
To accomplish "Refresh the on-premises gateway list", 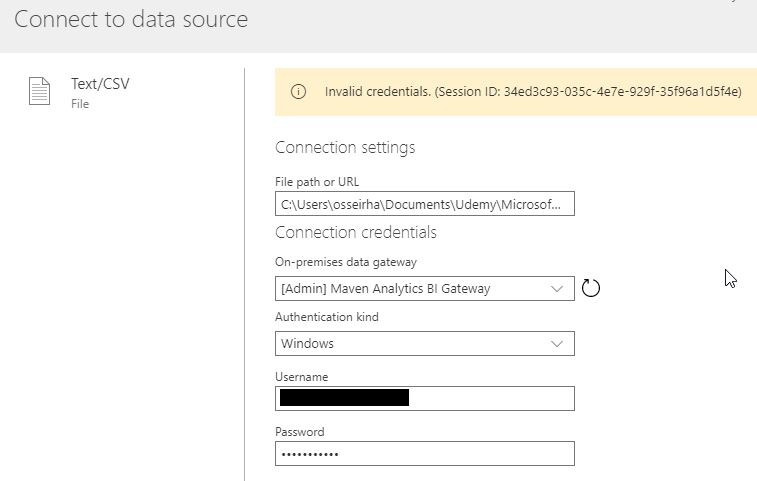I will 590,288.
